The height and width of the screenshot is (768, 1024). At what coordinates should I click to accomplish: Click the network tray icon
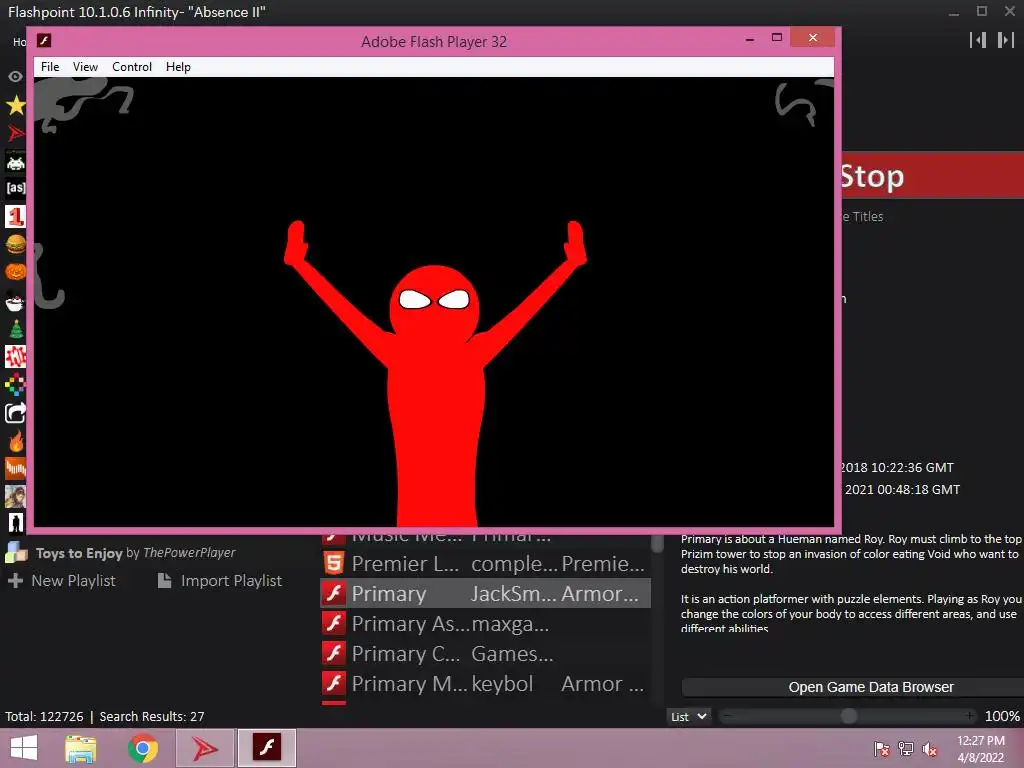[x=906, y=748]
